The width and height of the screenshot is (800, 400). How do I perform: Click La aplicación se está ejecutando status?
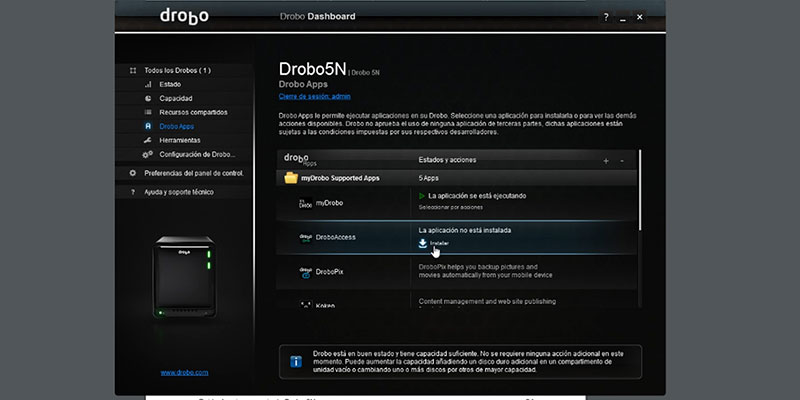(x=477, y=196)
